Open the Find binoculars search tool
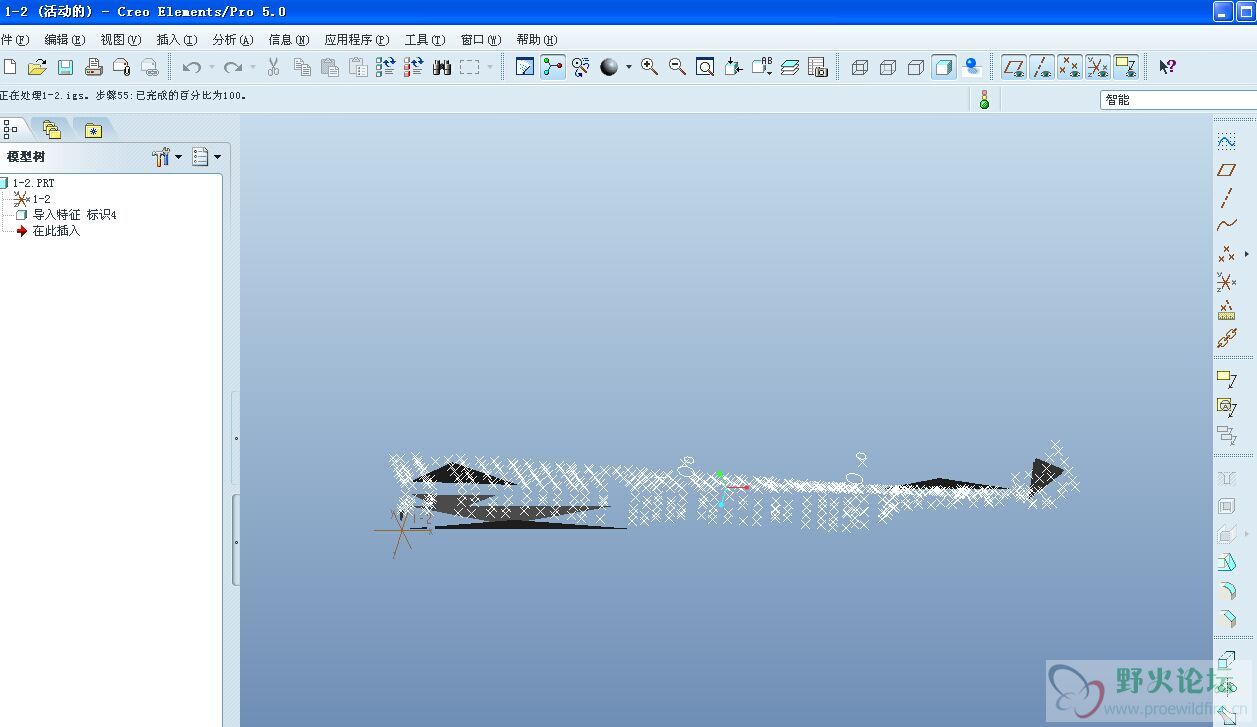Viewport: 1257px width, 727px height. tap(442, 67)
